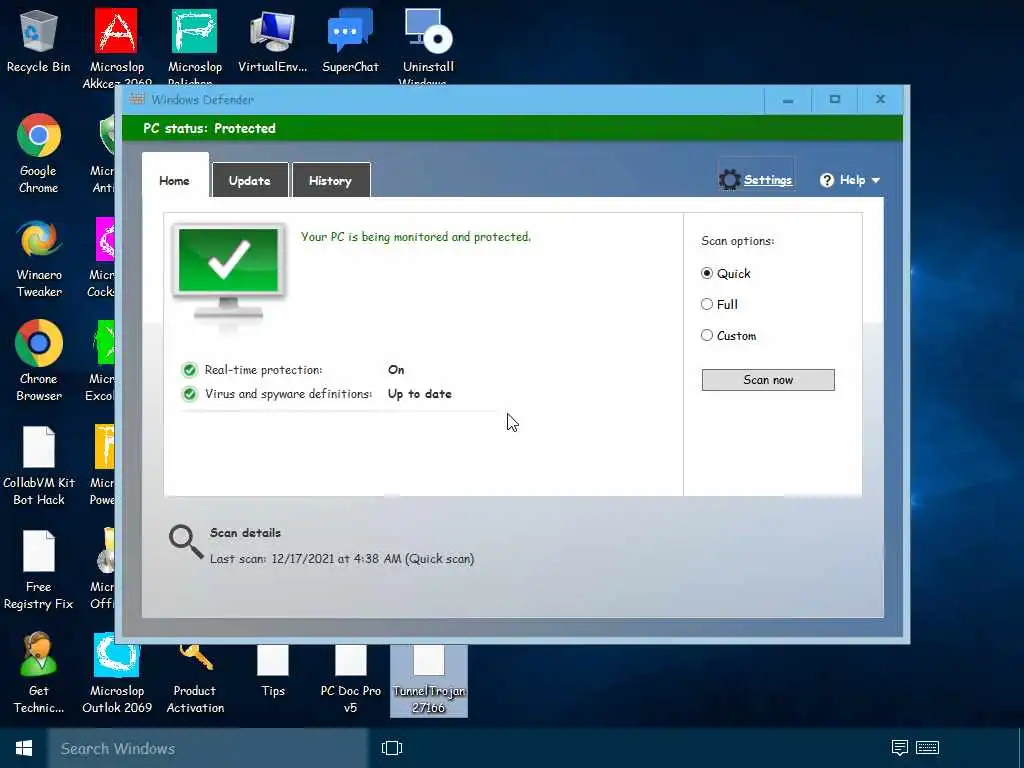The width and height of the screenshot is (1024, 768).
Task: Click the "Up to date" status text
Action: tap(419, 394)
